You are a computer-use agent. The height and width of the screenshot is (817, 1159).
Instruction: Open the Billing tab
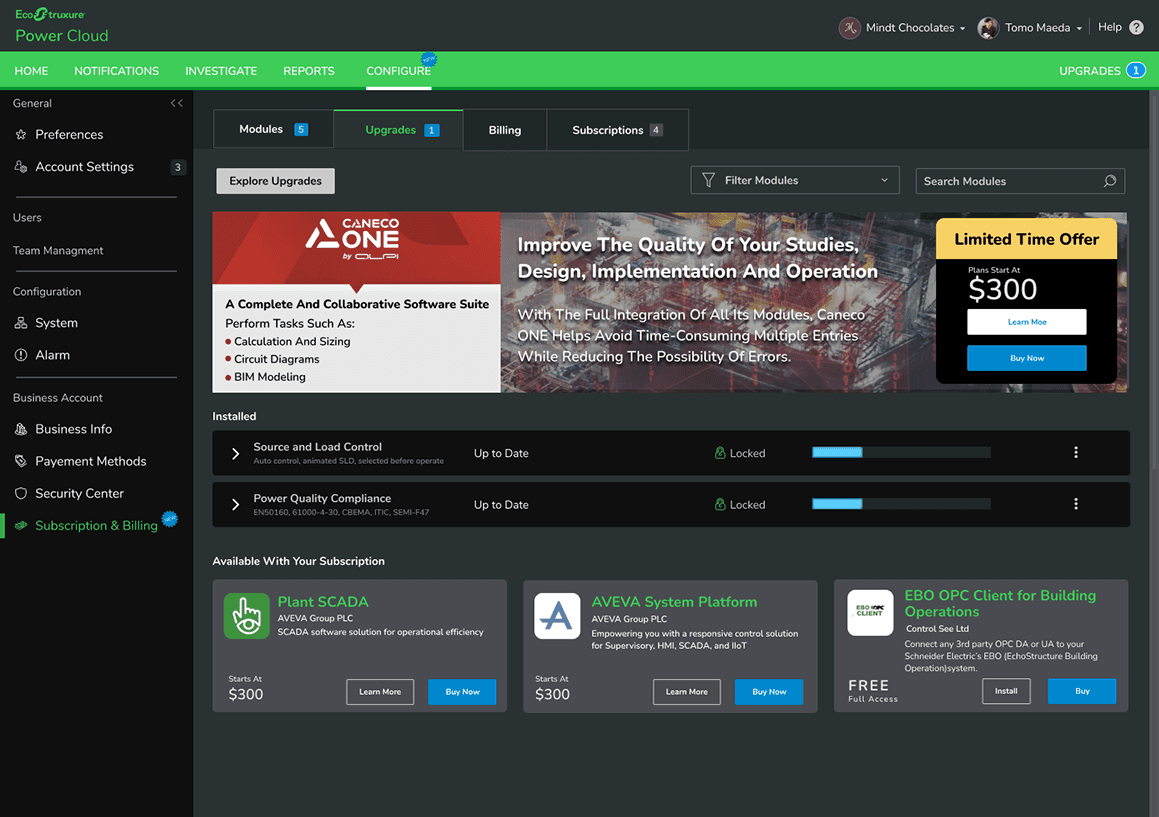pyautogui.click(x=505, y=130)
